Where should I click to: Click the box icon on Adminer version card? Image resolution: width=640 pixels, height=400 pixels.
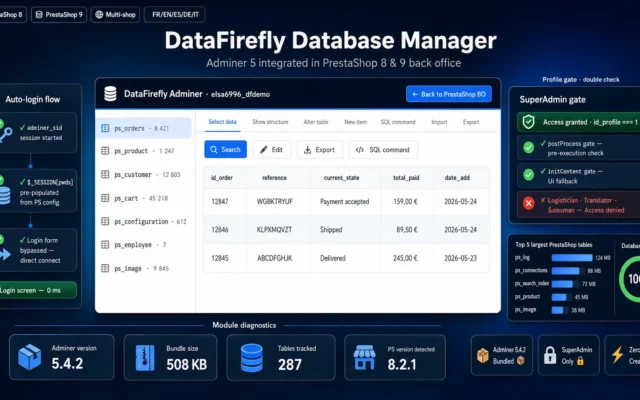click(30, 357)
